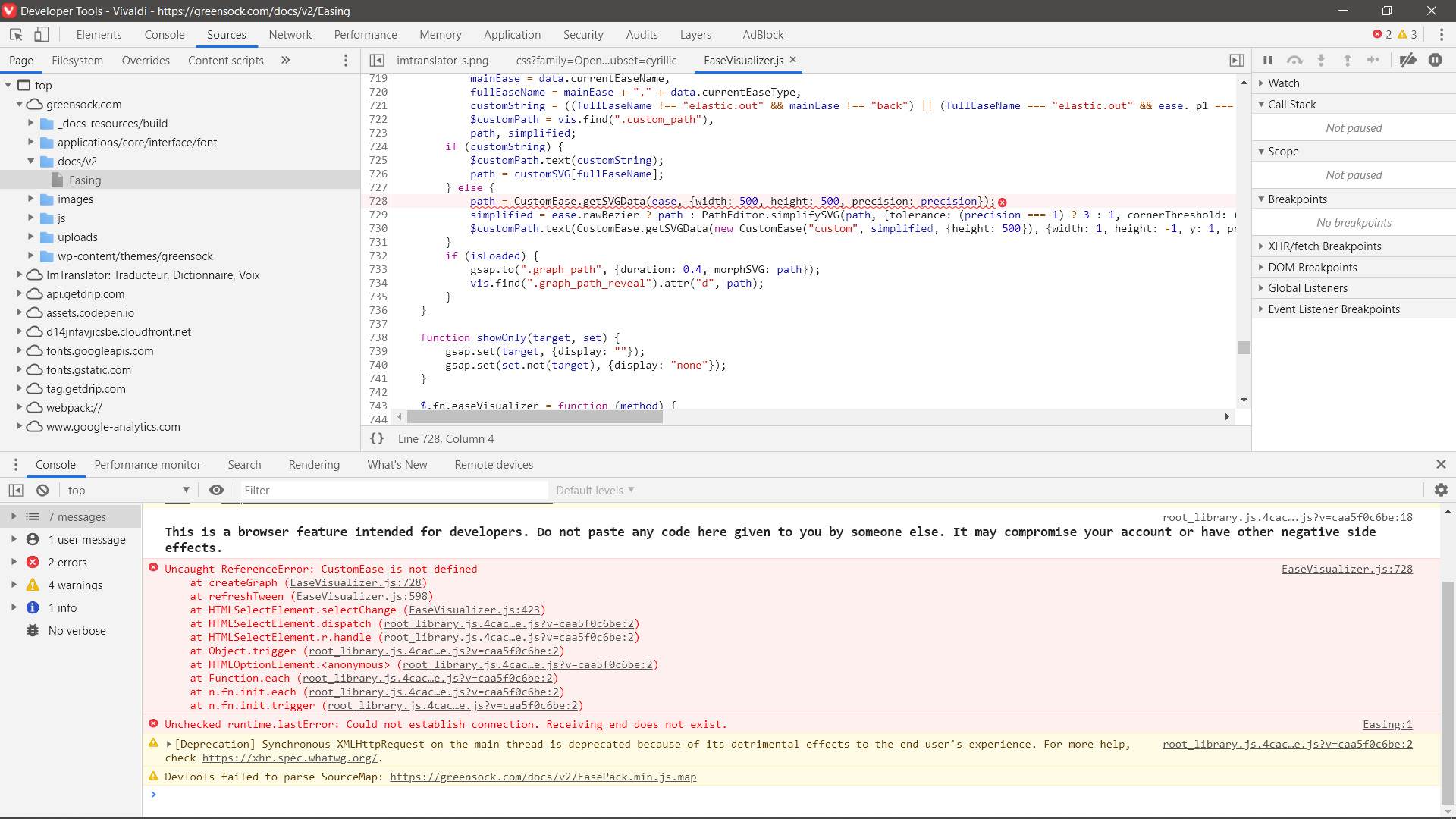Open navigator pane three-dot menu

click(x=346, y=60)
